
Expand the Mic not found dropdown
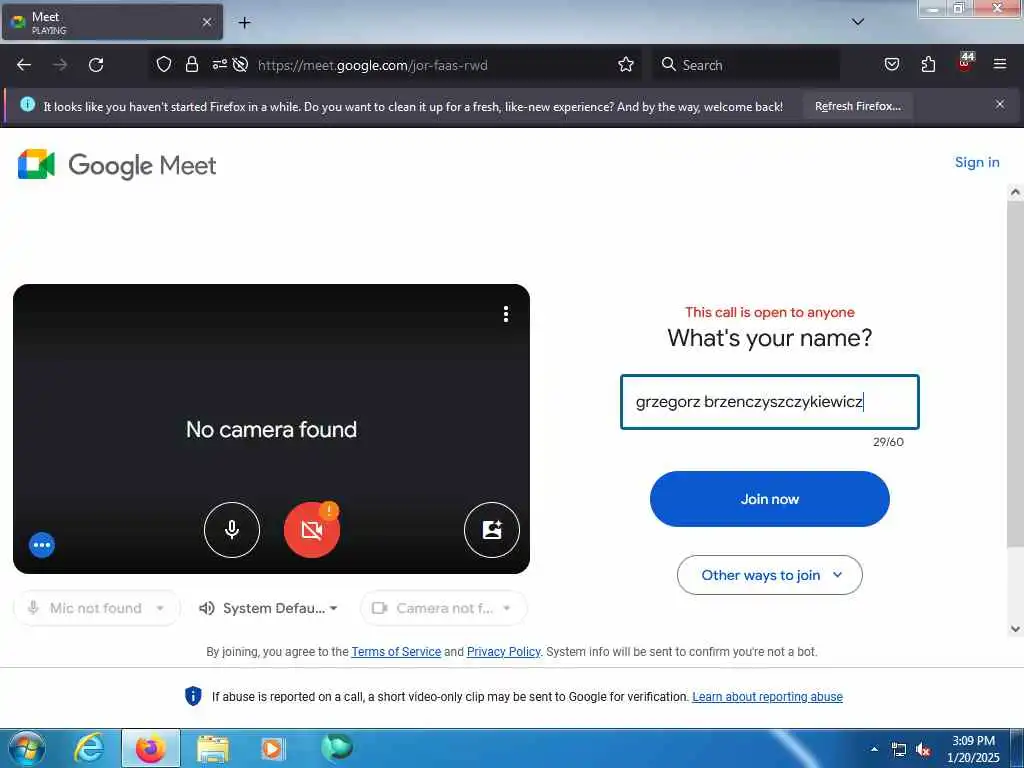[96, 608]
